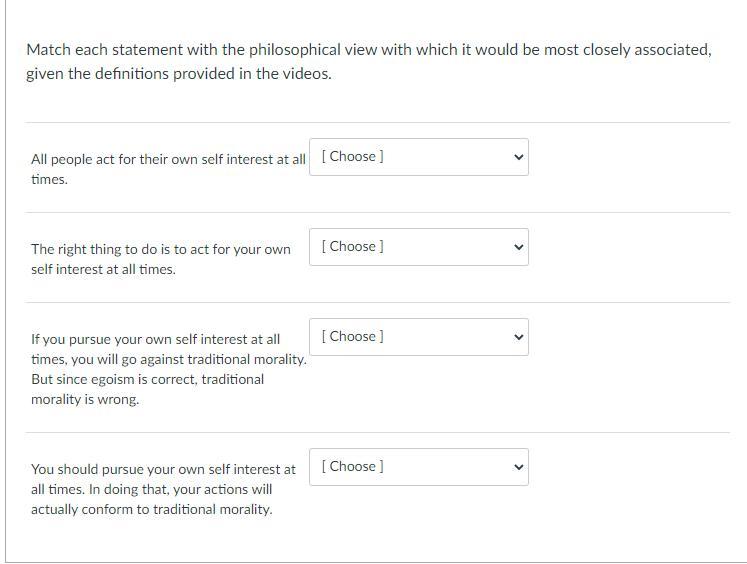This screenshot has width=747, height=564.
Task: Click the "If you pursue your own self interest" text
Action: coord(155,339)
